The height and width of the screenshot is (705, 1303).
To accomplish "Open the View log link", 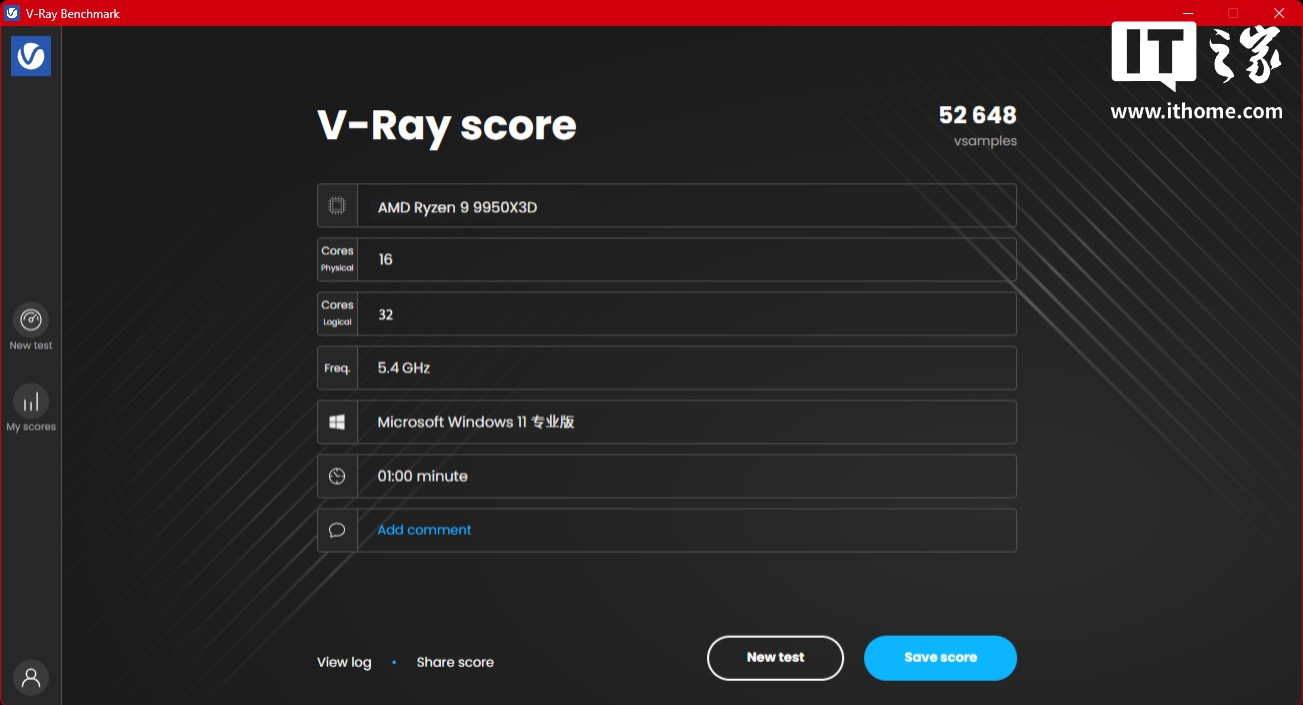I will tap(344, 662).
